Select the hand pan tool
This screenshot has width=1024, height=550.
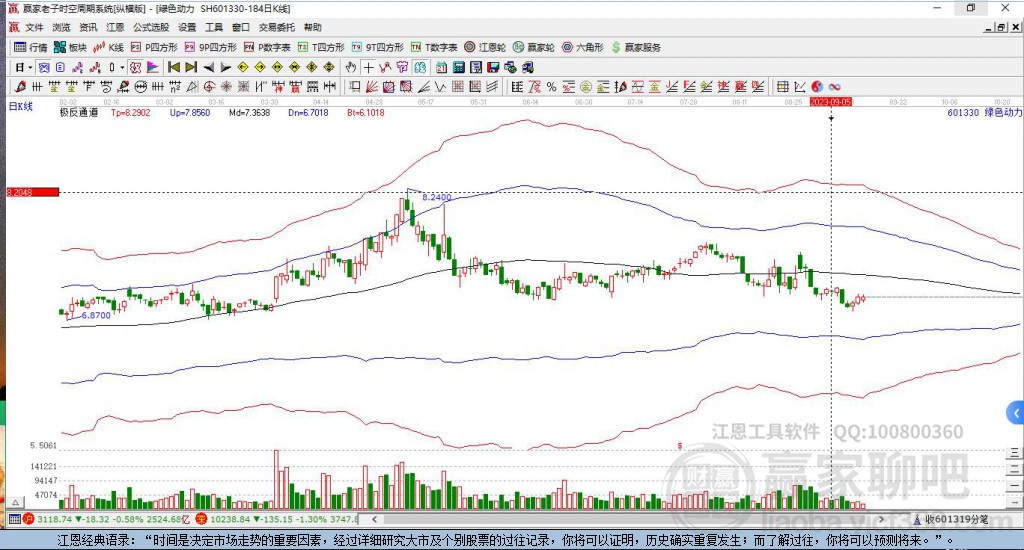coord(351,67)
